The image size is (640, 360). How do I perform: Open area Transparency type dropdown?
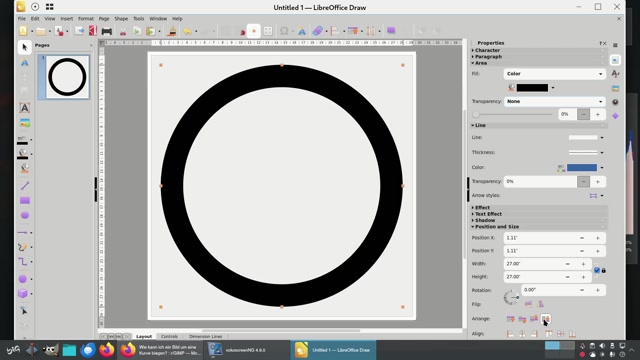tap(555, 101)
